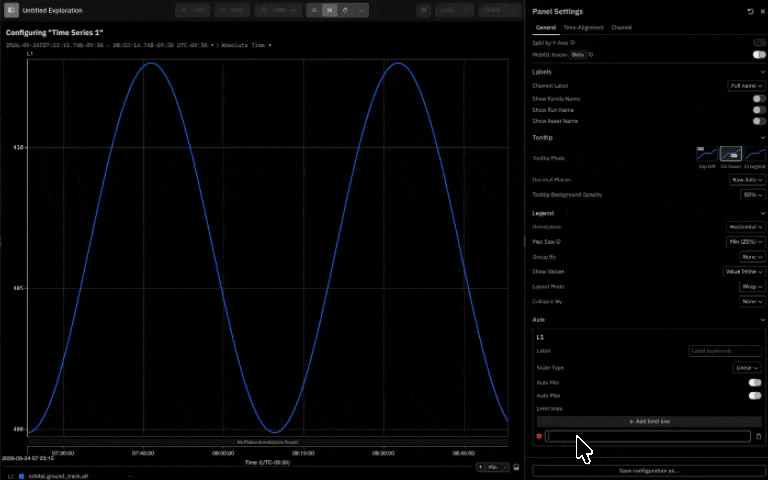Open the Show Values dropdown
768x480 pixels.
click(x=744, y=272)
